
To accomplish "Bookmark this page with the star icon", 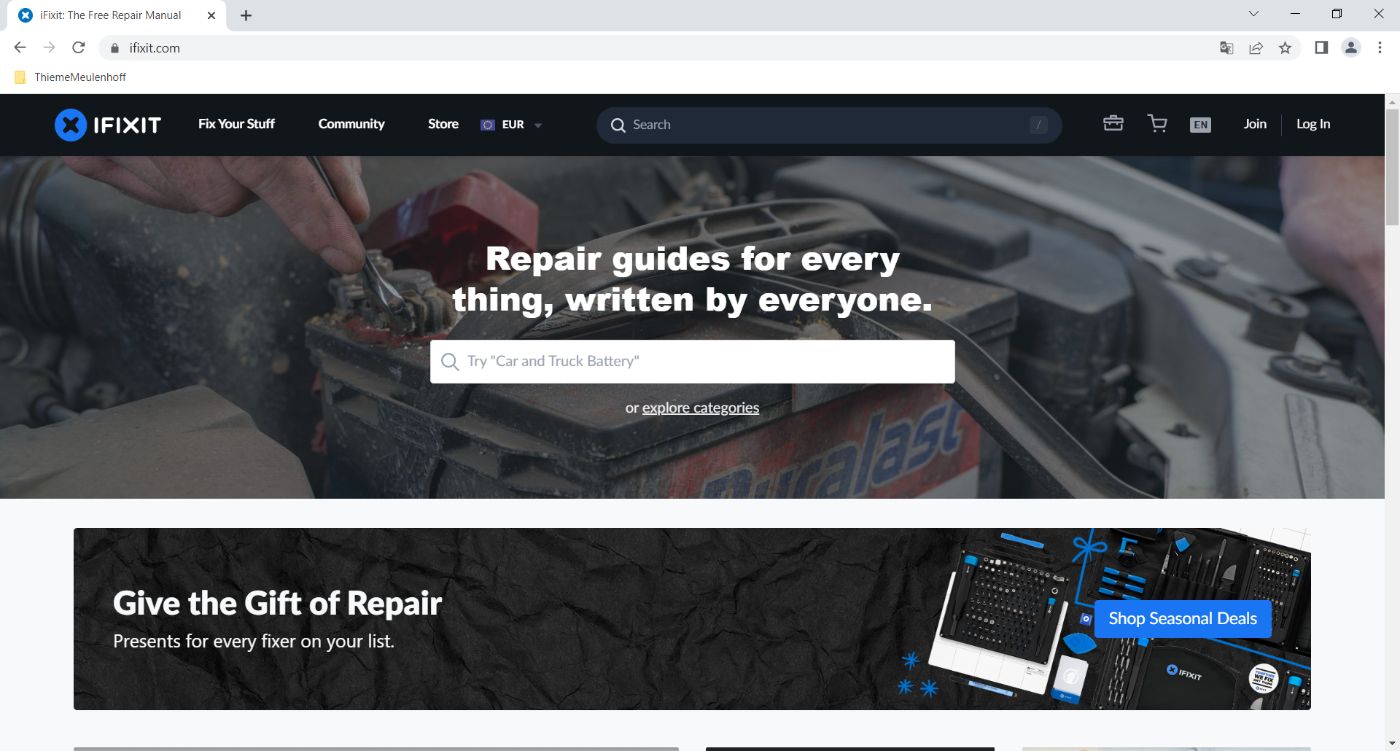I will [x=1285, y=48].
